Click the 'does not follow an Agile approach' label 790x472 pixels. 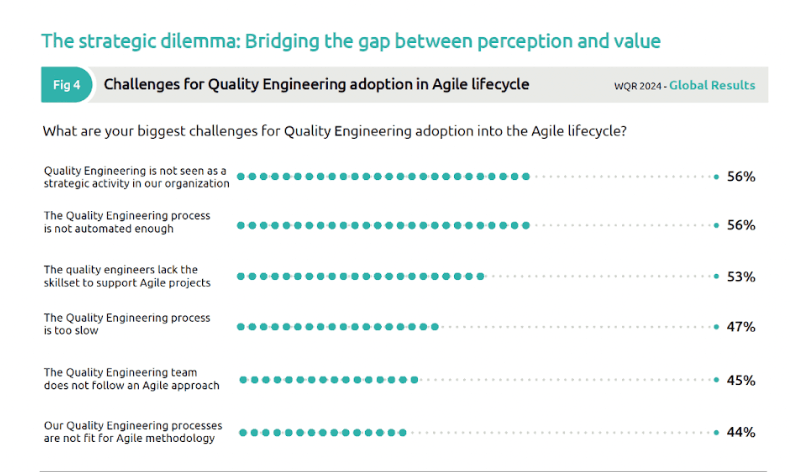pos(131,377)
